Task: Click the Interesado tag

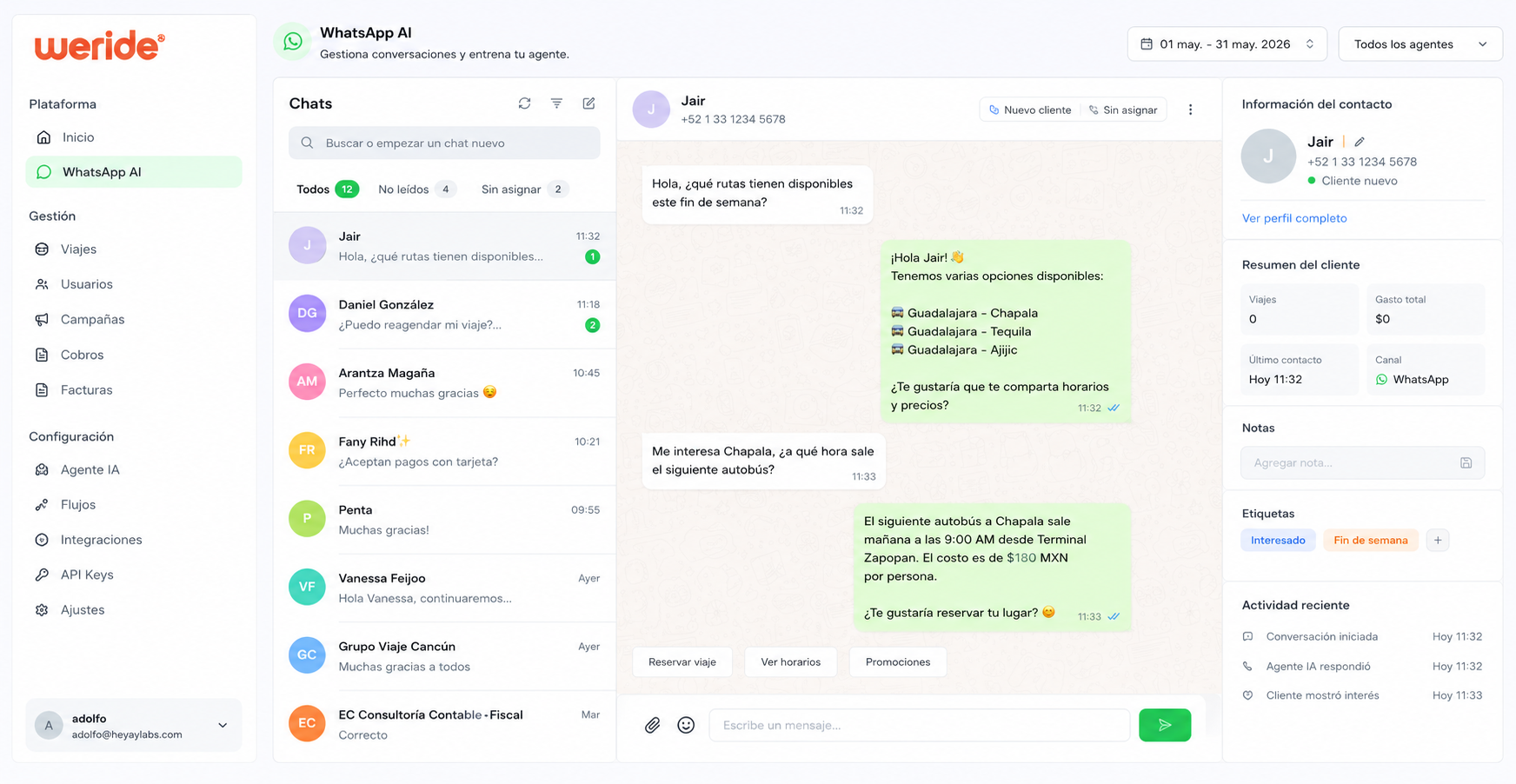Action: pyautogui.click(x=1278, y=541)
